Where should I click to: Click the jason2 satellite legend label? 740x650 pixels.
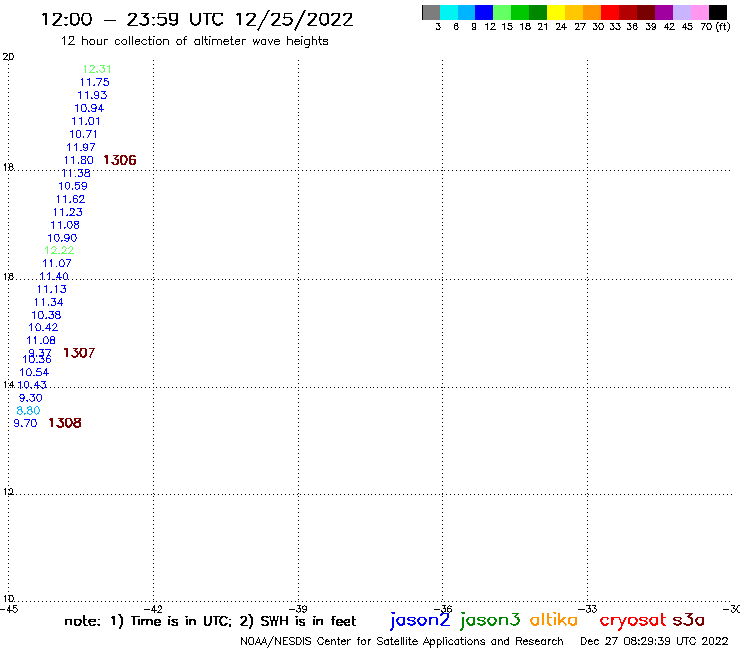(420, 620)
